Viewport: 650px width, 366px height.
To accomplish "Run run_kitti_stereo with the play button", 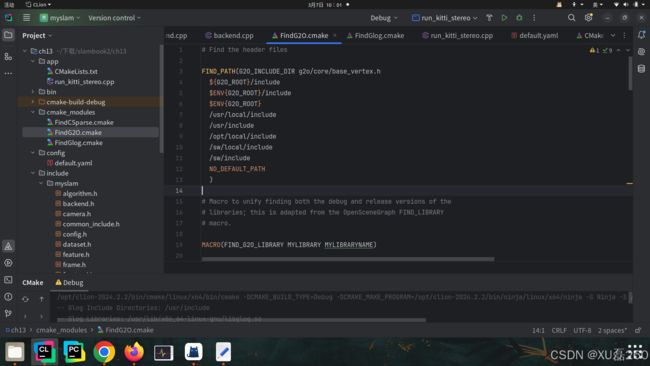I will point(504,18).
